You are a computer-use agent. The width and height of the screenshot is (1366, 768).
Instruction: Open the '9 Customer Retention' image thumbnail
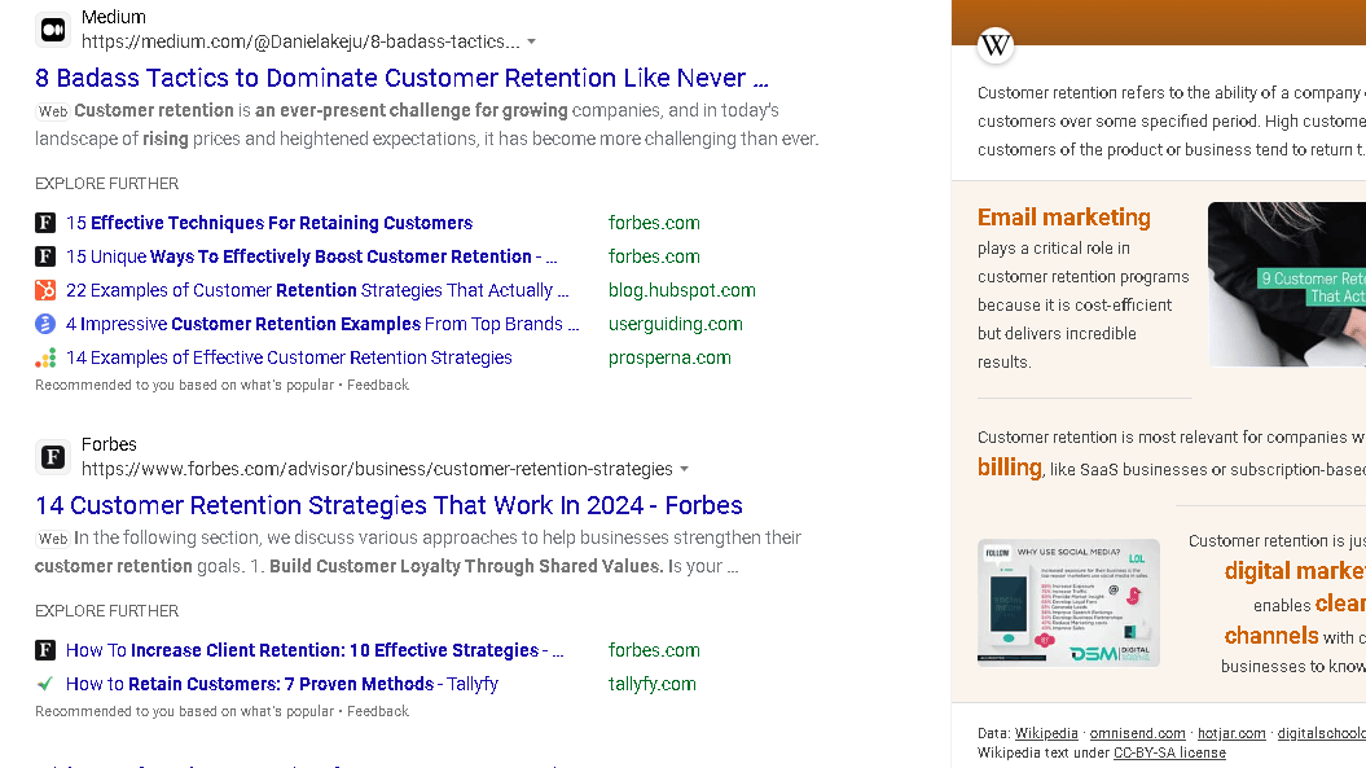pyautogui.click(x=1286, y=284)
